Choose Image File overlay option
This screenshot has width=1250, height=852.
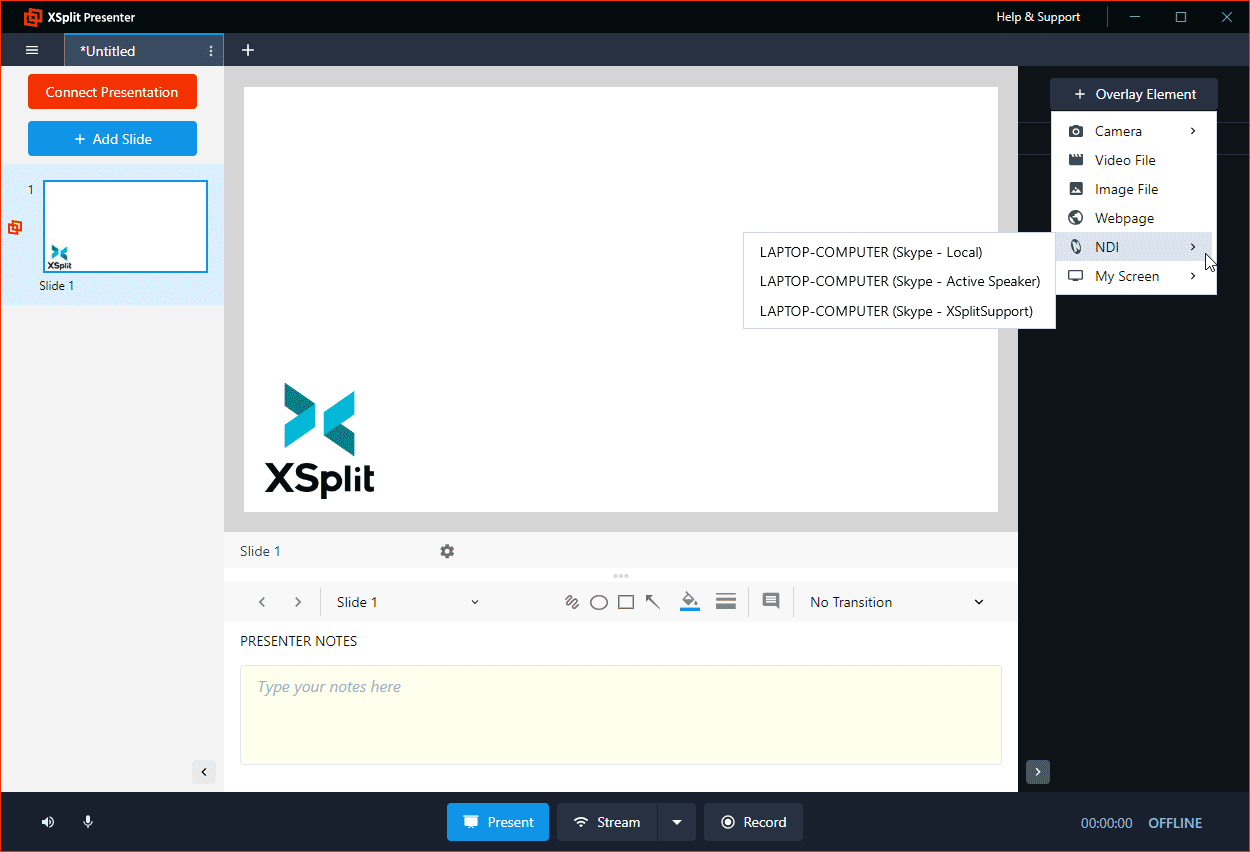coord(1135,189)
